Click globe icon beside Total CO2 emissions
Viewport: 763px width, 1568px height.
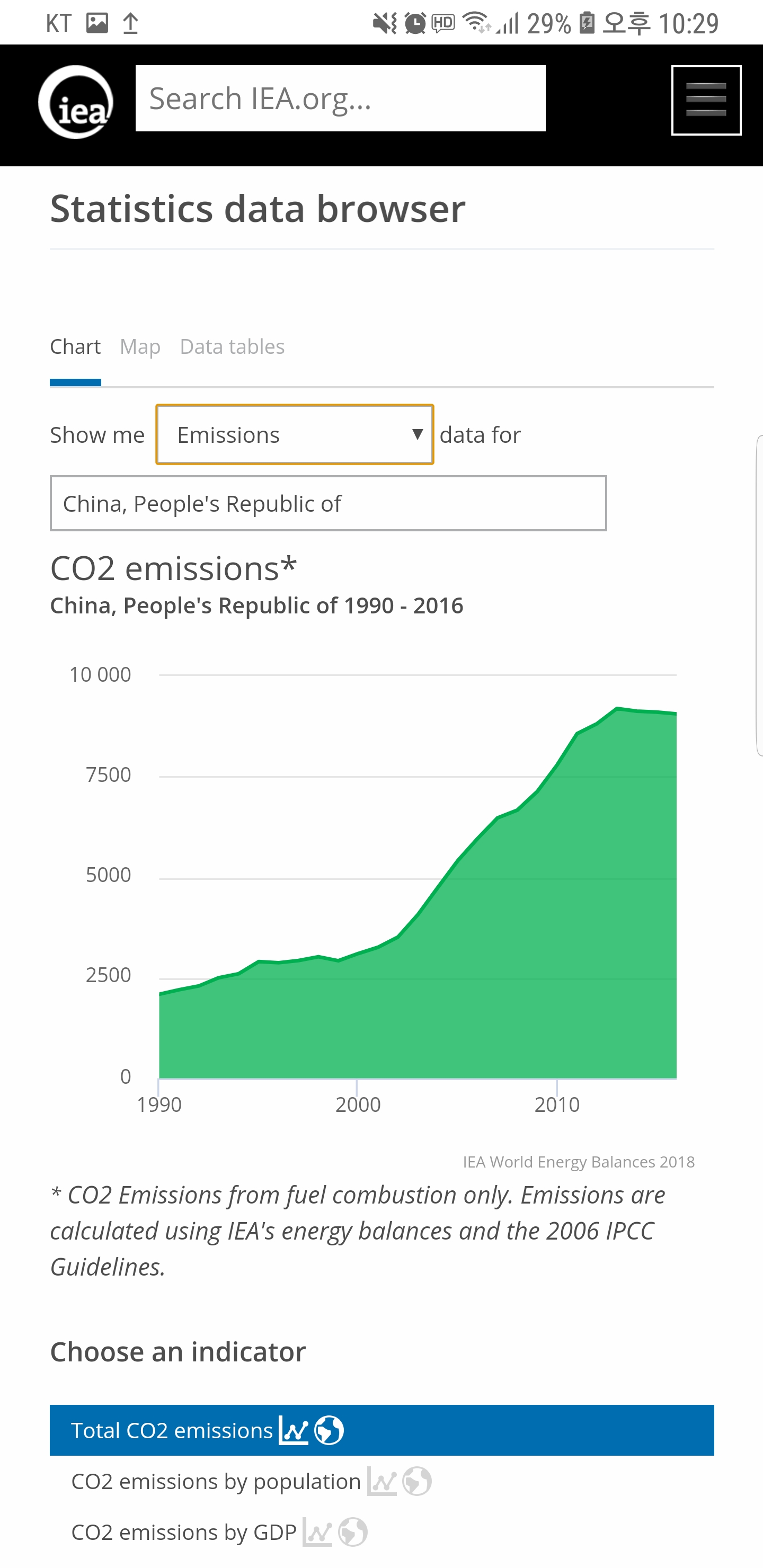[x=329, y=1430]
